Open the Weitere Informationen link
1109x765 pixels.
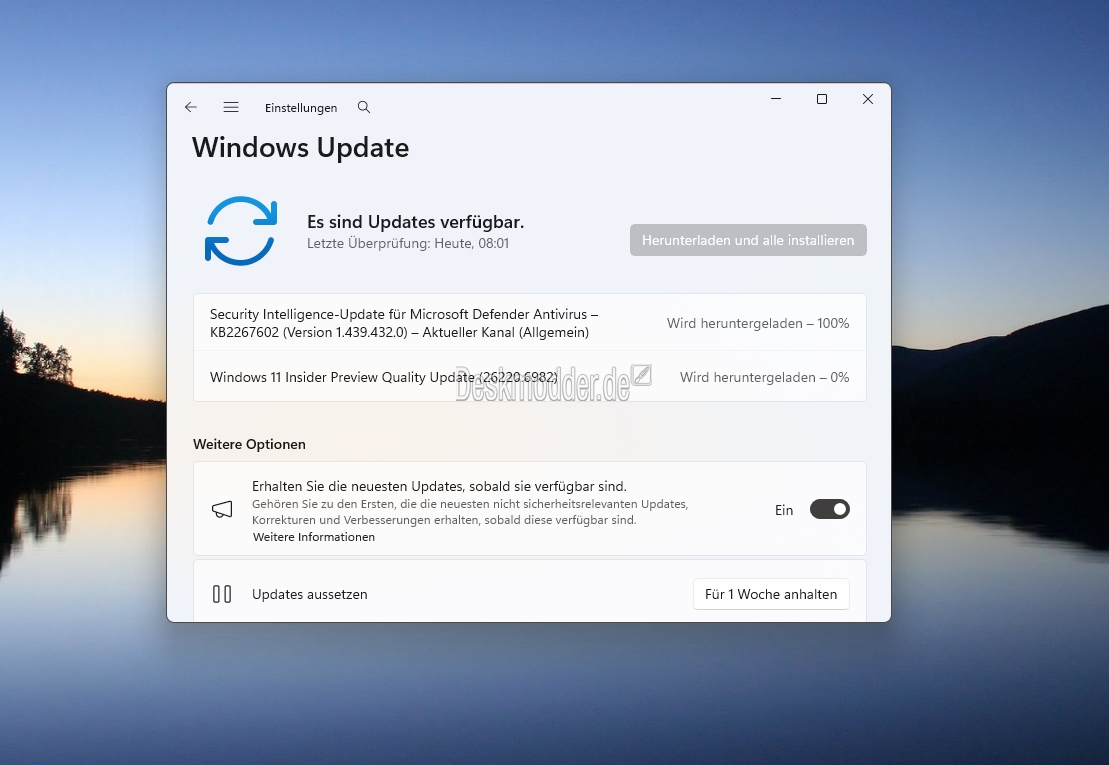(314, 537)
